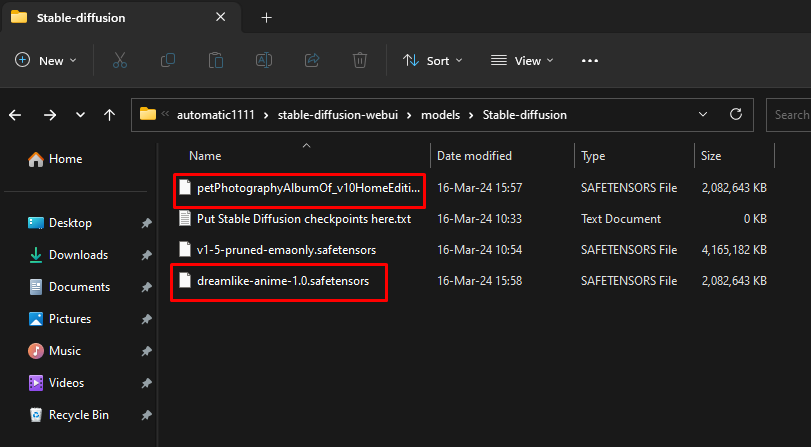Click the Copy icon in toolbar
This screenshot has width=811, height=447.
pos(168,61)
